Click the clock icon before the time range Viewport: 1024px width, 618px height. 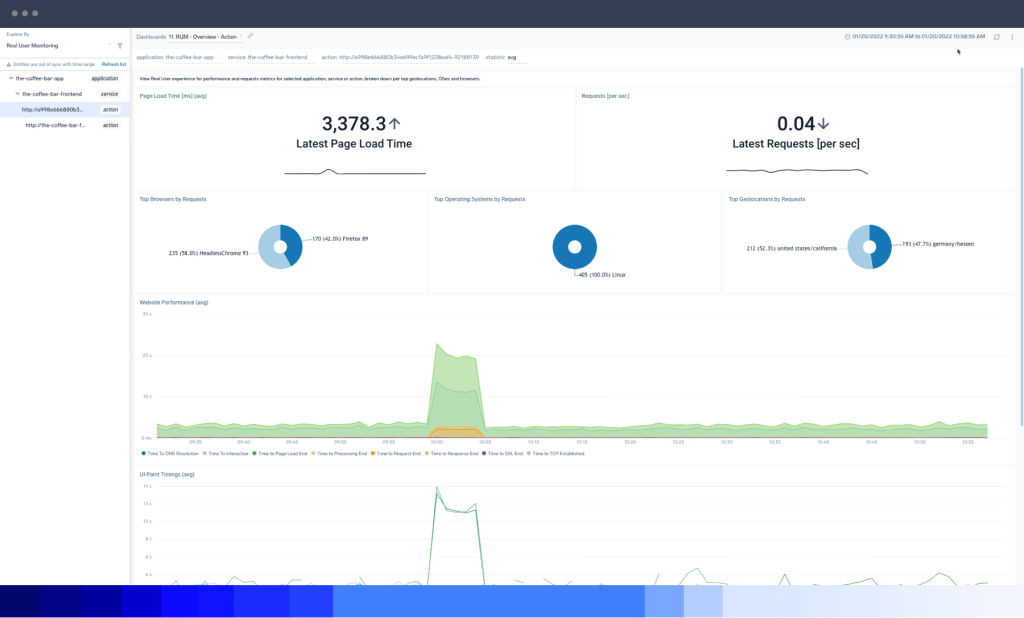click(x=848, y=37)
